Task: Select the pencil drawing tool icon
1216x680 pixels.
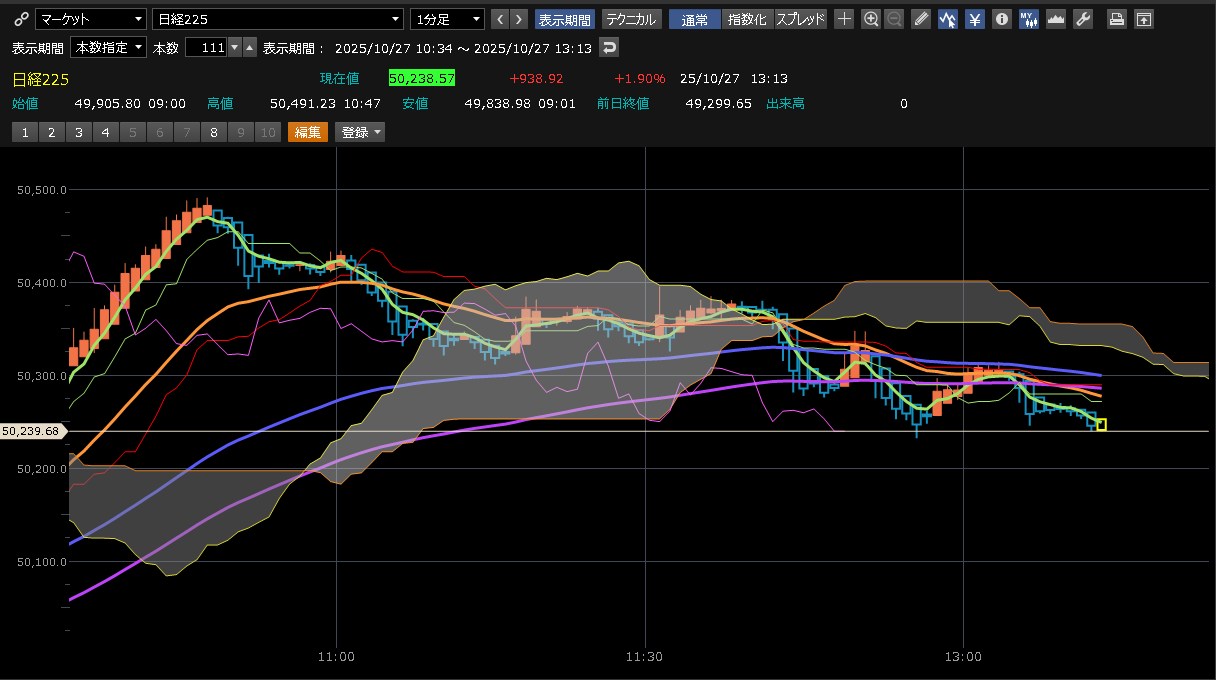Action: tap(921, 19)
